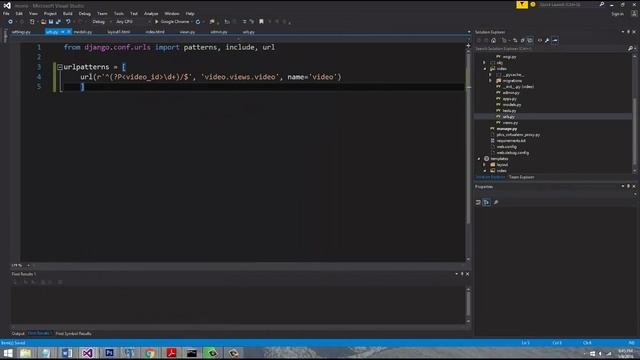Switch to the admin.py editor tab

219,32
